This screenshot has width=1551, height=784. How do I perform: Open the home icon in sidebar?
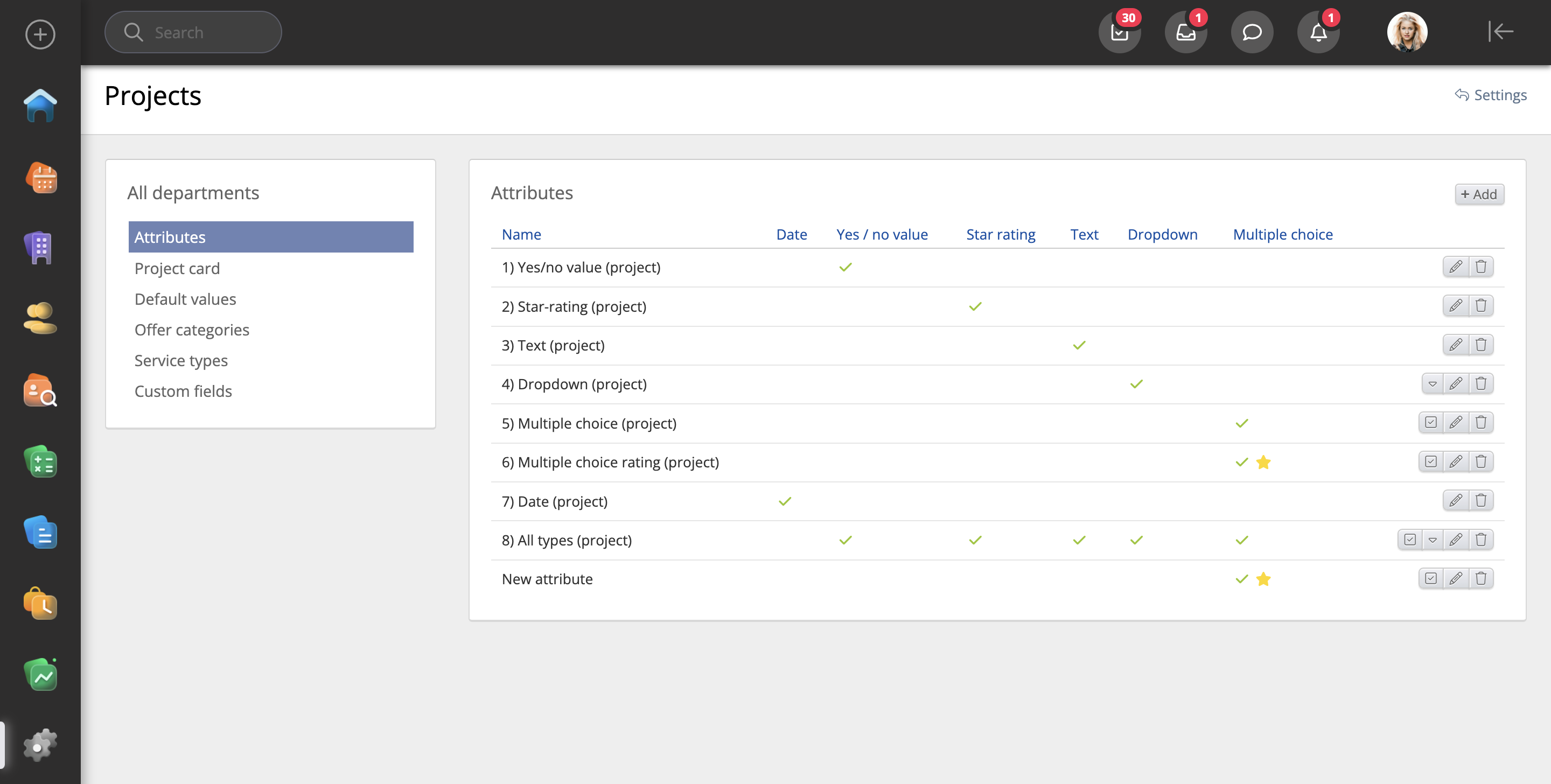click(x=40, y=106)
